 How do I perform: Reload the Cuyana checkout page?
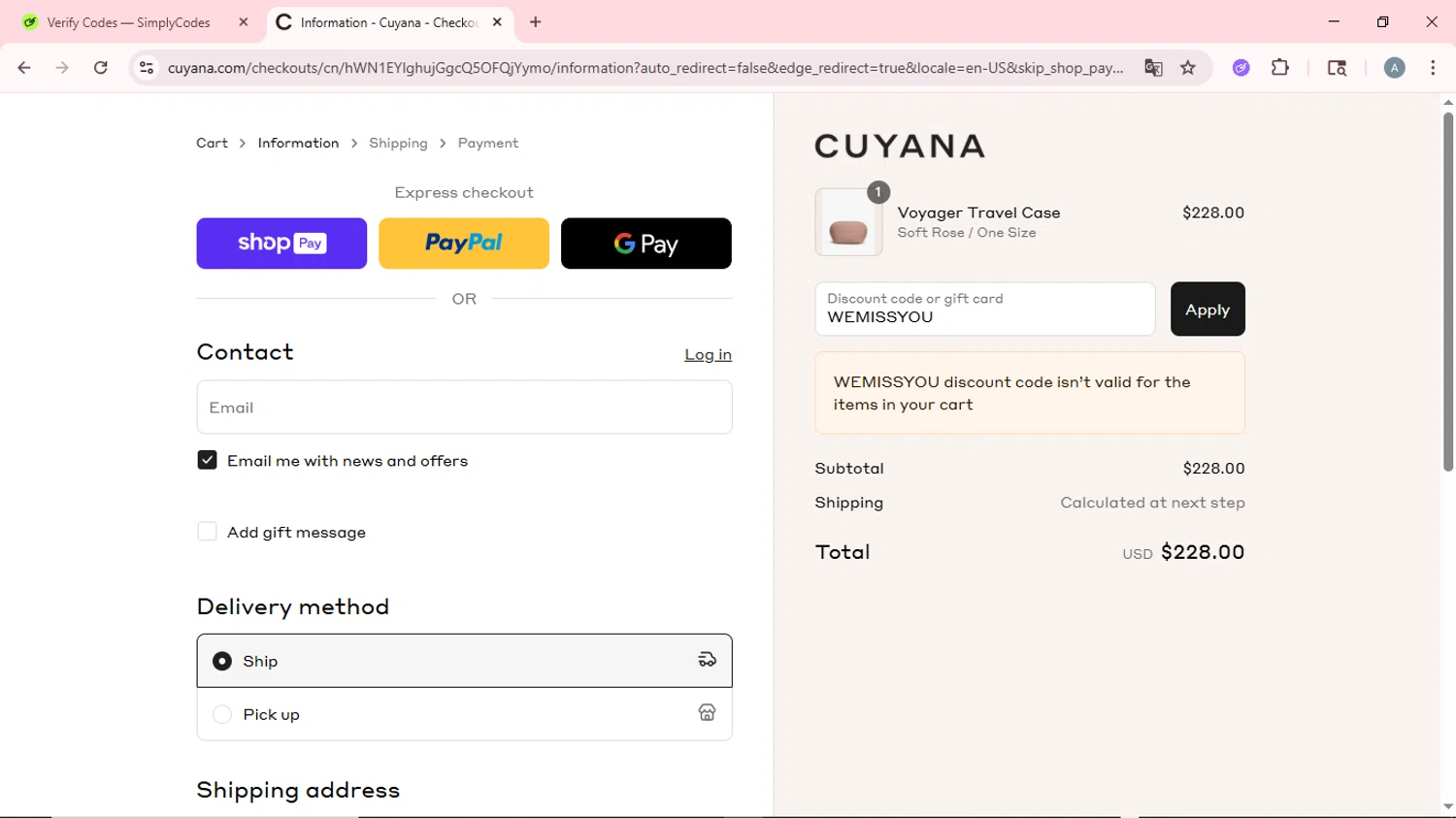pos(101,68)
